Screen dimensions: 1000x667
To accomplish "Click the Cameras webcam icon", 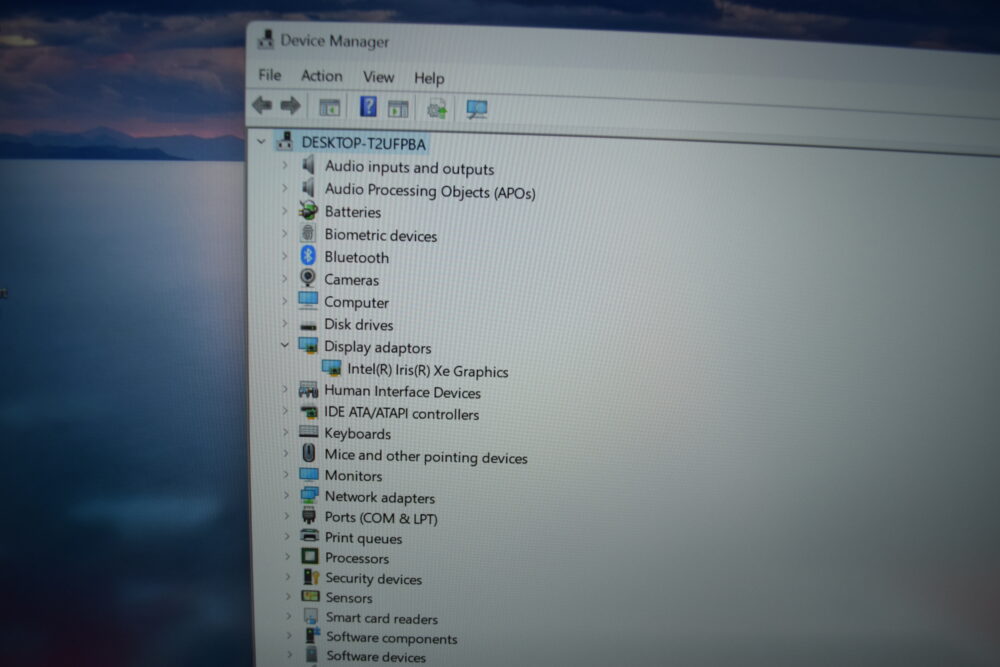I will click(x=308, y=278).
